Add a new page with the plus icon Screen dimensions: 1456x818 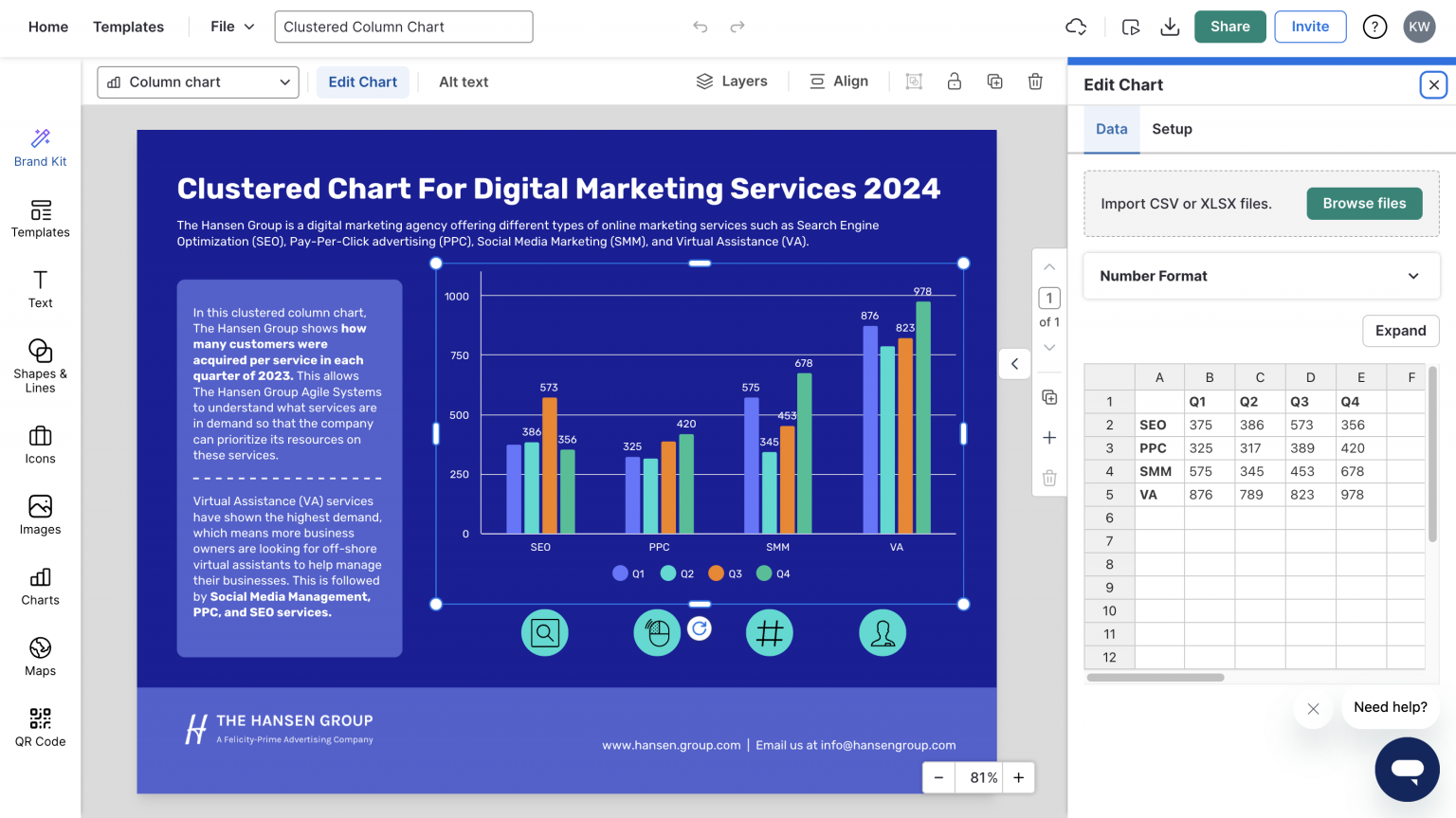point(1049,437)
